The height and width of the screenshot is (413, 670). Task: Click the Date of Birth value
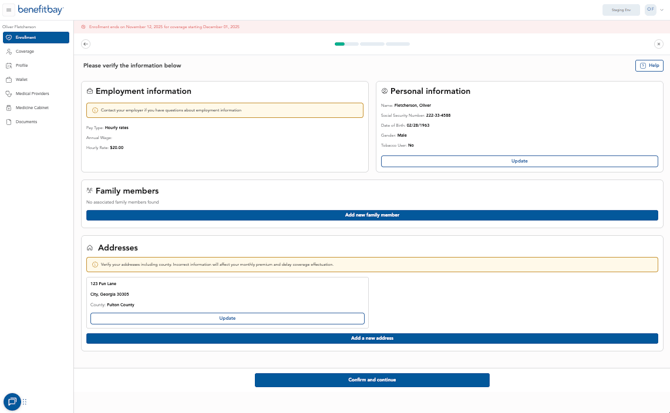[x=418, y=126]
